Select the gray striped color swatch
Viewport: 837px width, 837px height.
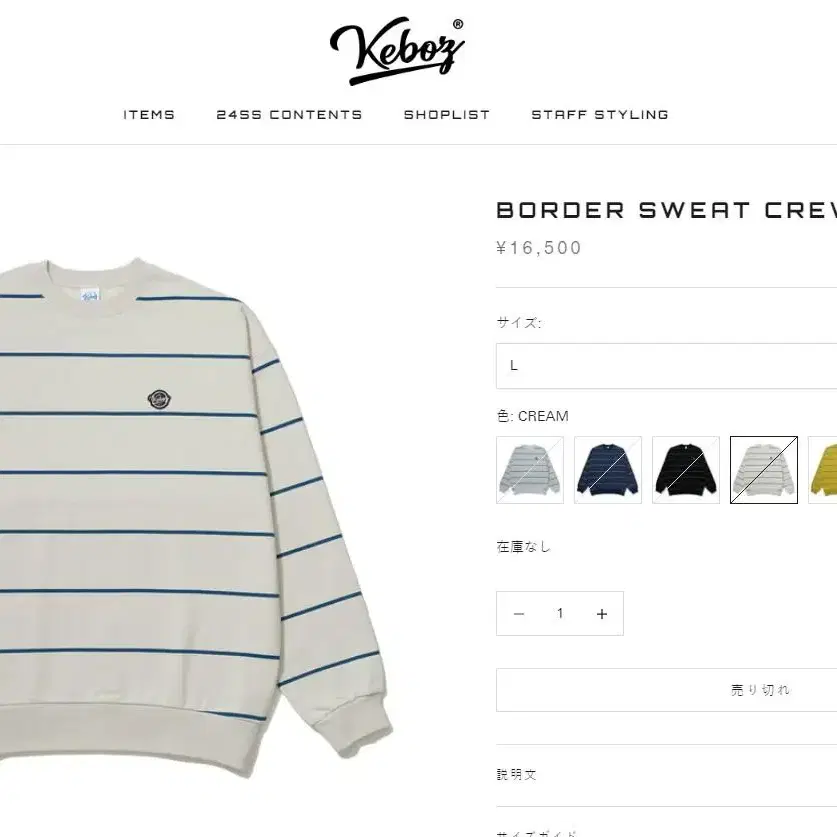coord(530,470)
